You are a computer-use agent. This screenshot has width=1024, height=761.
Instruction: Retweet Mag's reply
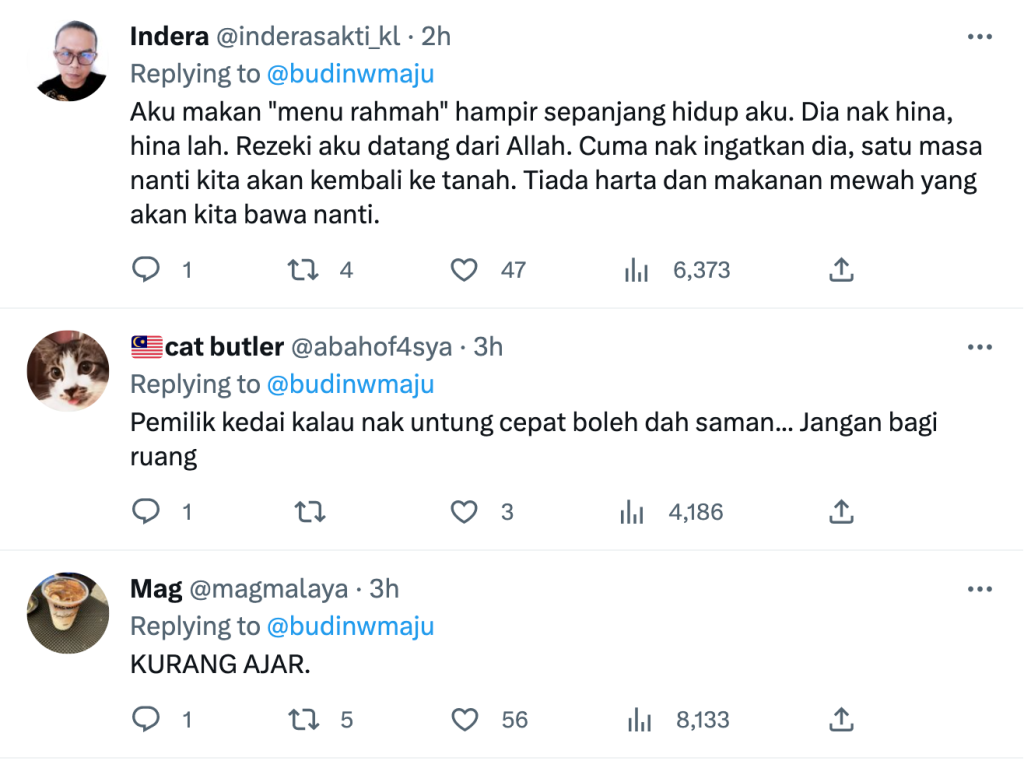[303, 719]
